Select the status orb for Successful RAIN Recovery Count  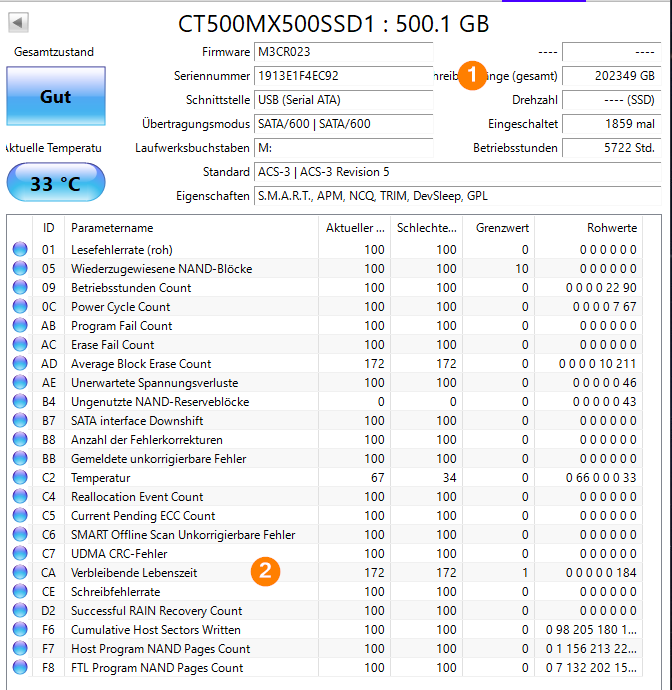pos(20,610)
